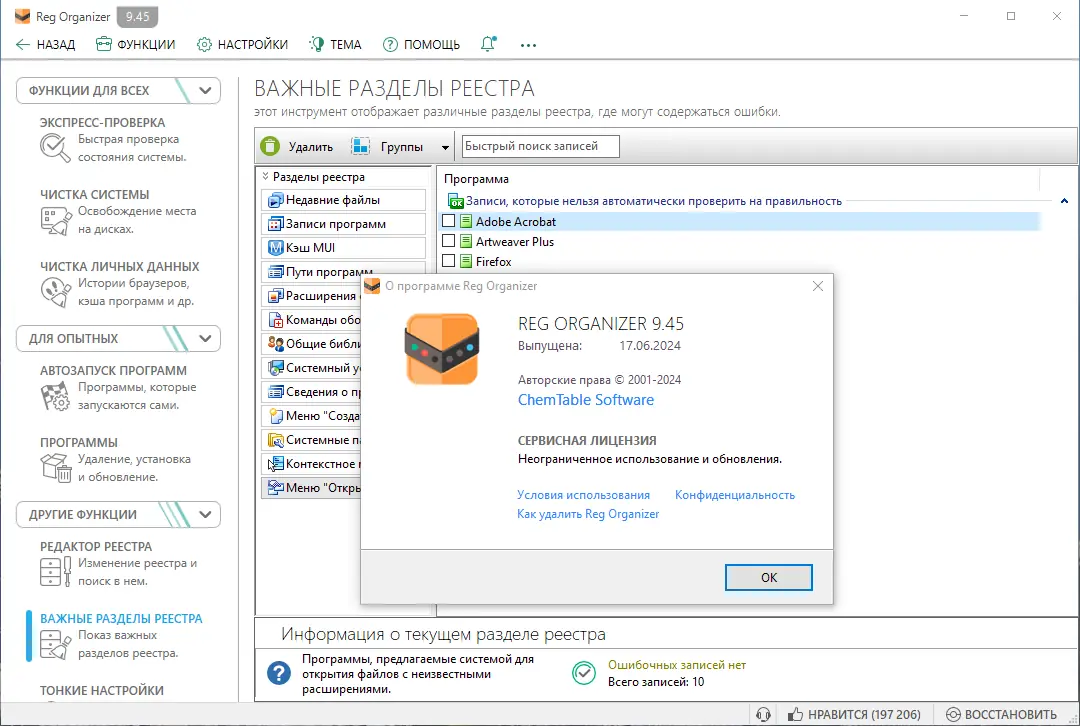This screenshot has height=726, width=1080.
Task: Select Записи программ registry section
Action: coord(343,224)
